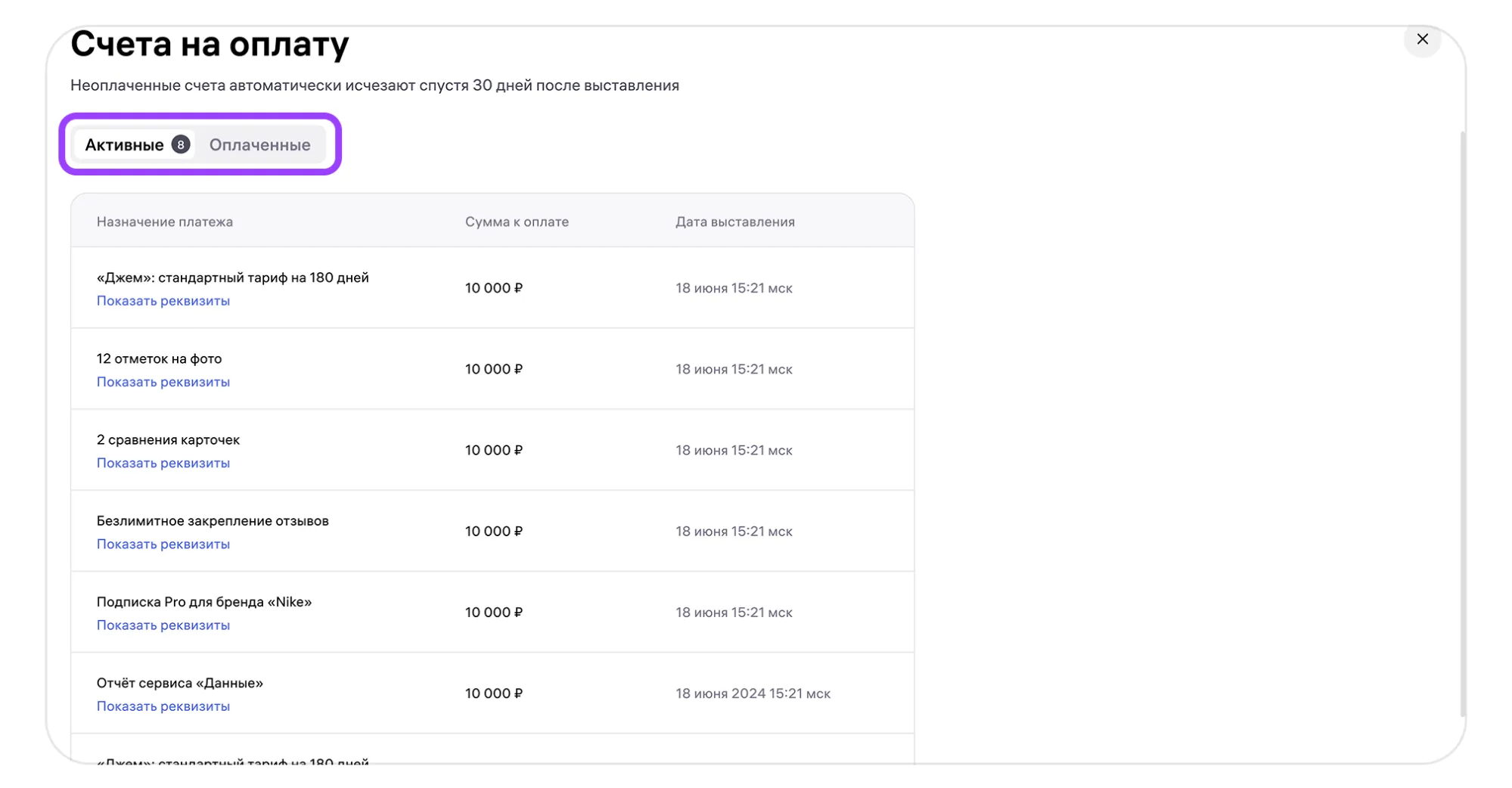Show requisites for Безлимитное закрепление отзывов
Image resolution: width=1512 pixels, height=788 pixels.
[x=163, y=544]
